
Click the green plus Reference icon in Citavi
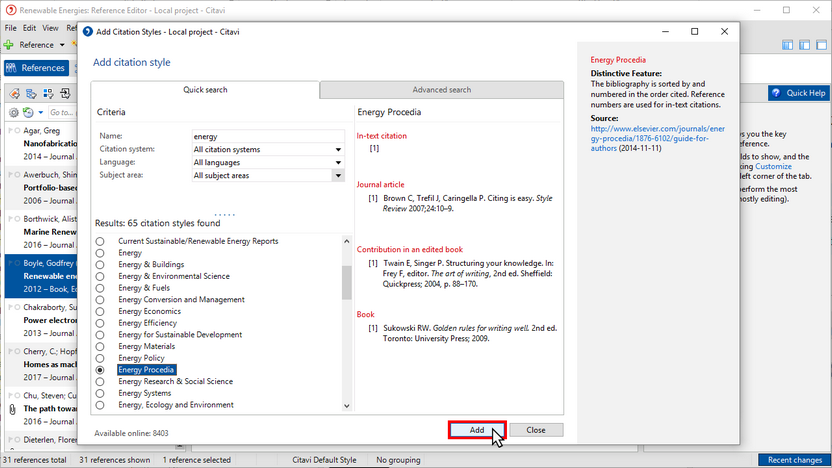click(8, 45)
